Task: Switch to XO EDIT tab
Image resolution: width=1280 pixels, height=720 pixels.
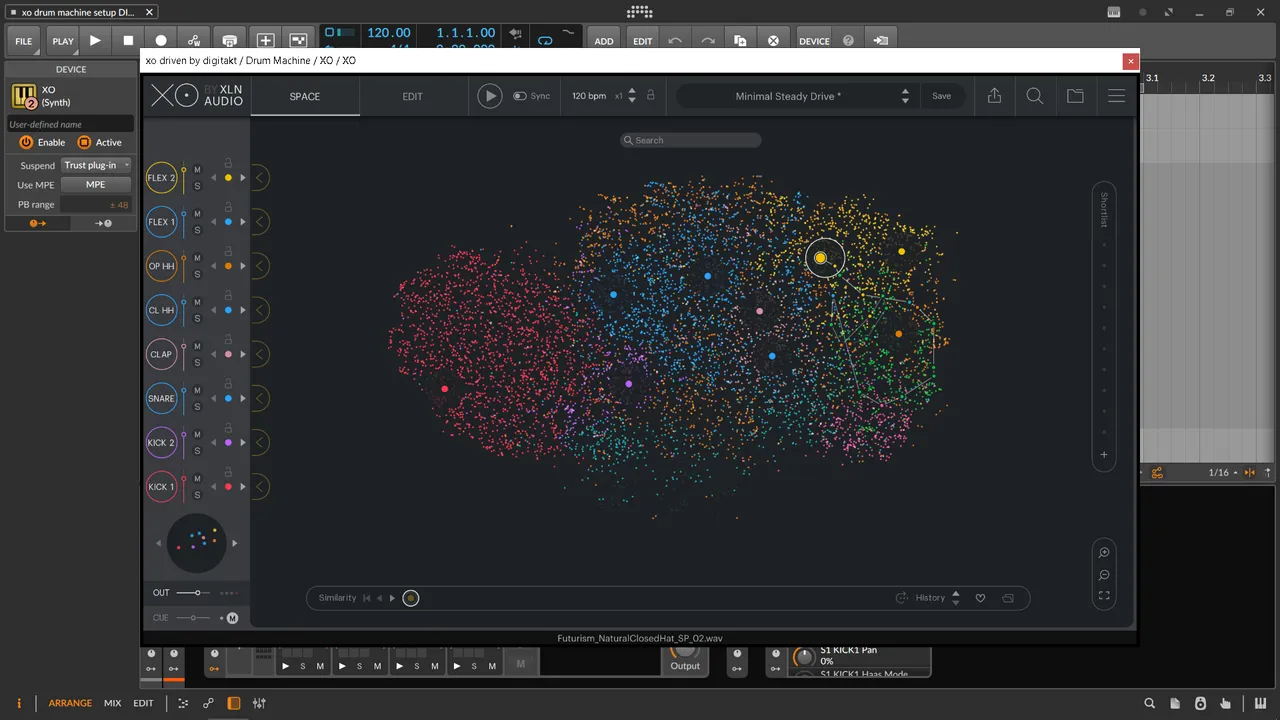Action: point(413,97)
